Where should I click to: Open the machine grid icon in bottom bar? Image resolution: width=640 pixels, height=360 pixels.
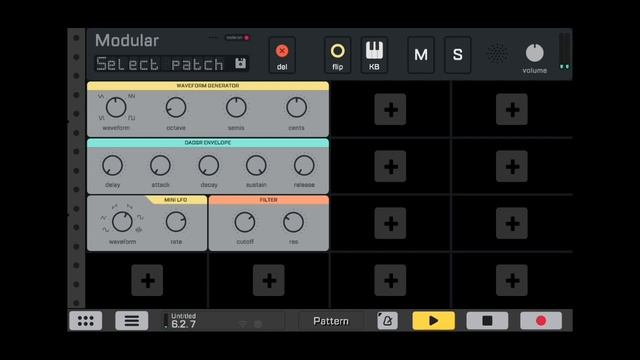pos(86,321)
